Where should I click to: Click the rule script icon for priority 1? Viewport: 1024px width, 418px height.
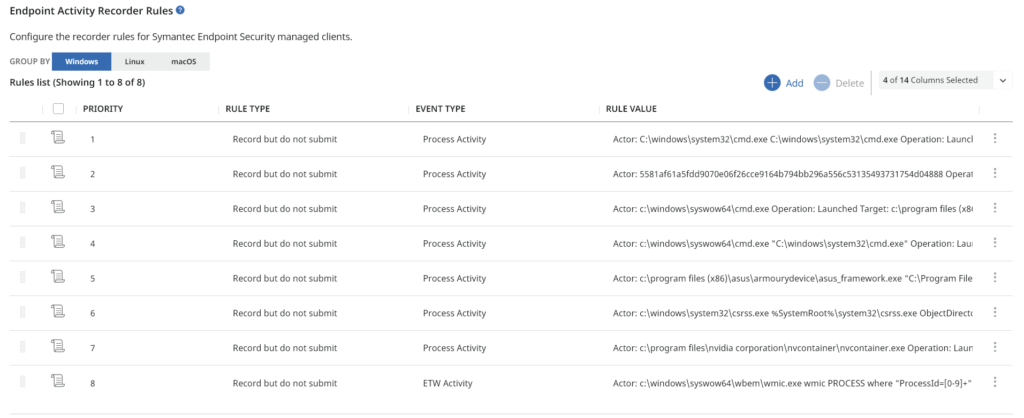pyautogui.click(x=58, y=138)
